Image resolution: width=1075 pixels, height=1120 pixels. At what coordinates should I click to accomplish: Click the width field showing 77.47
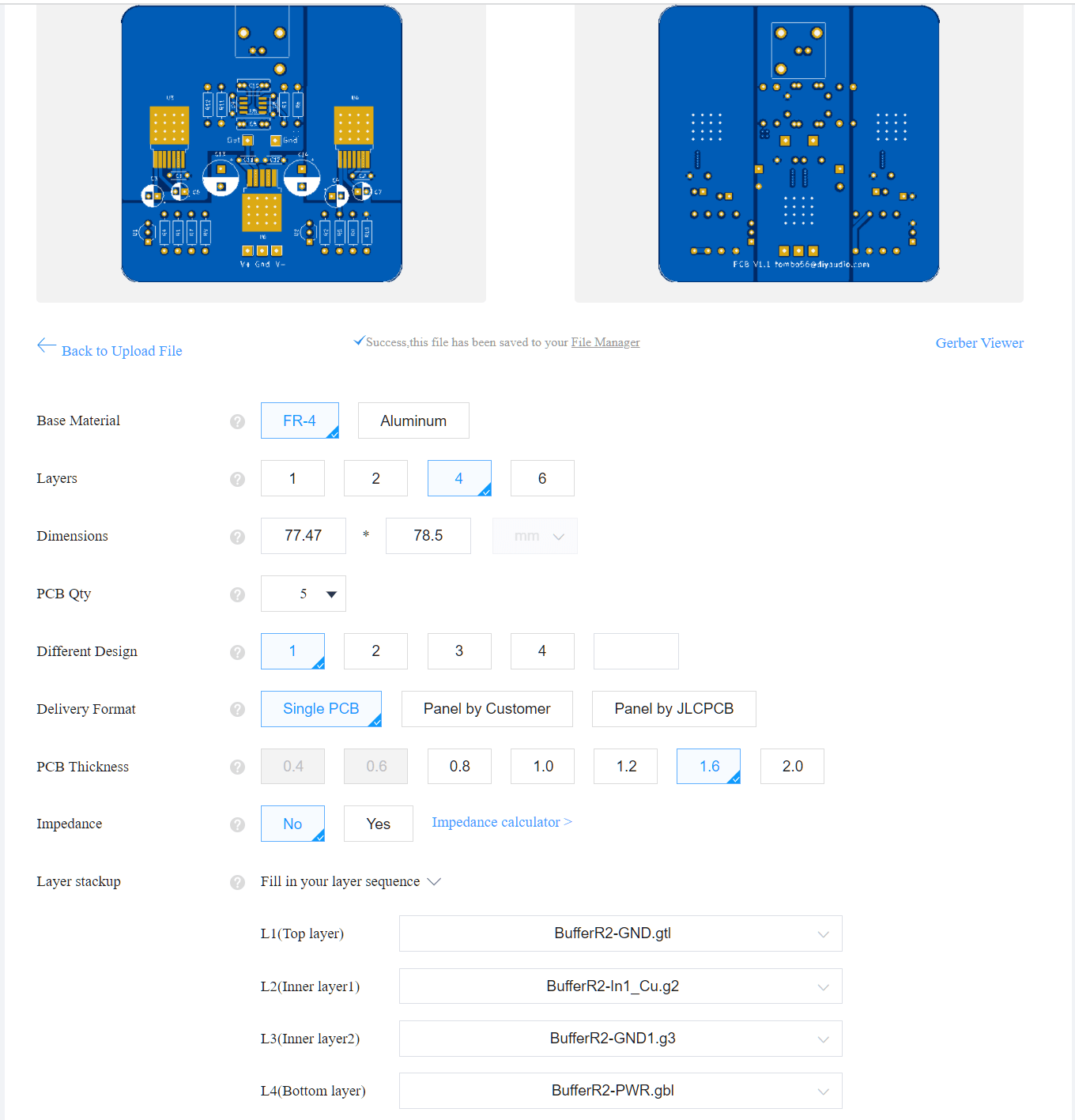[304, 536]
